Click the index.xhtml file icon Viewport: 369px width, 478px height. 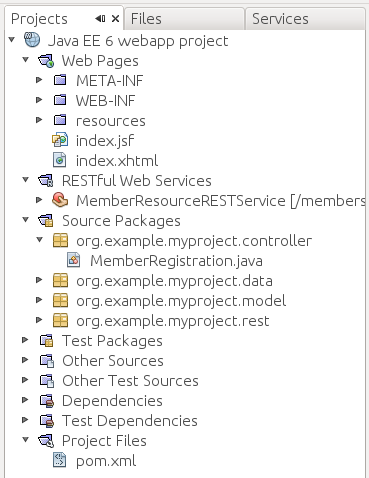(60, 160)
